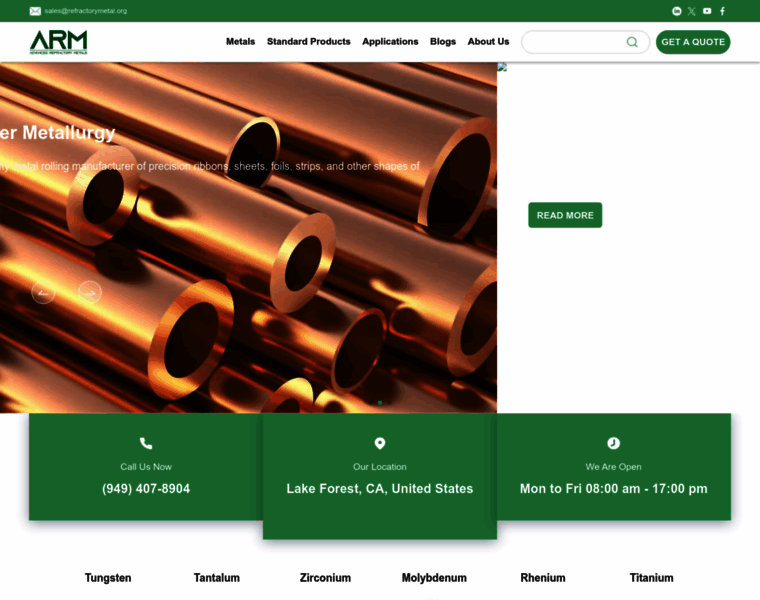Go to previous slide arrow
760x600 pixels.
43,292
